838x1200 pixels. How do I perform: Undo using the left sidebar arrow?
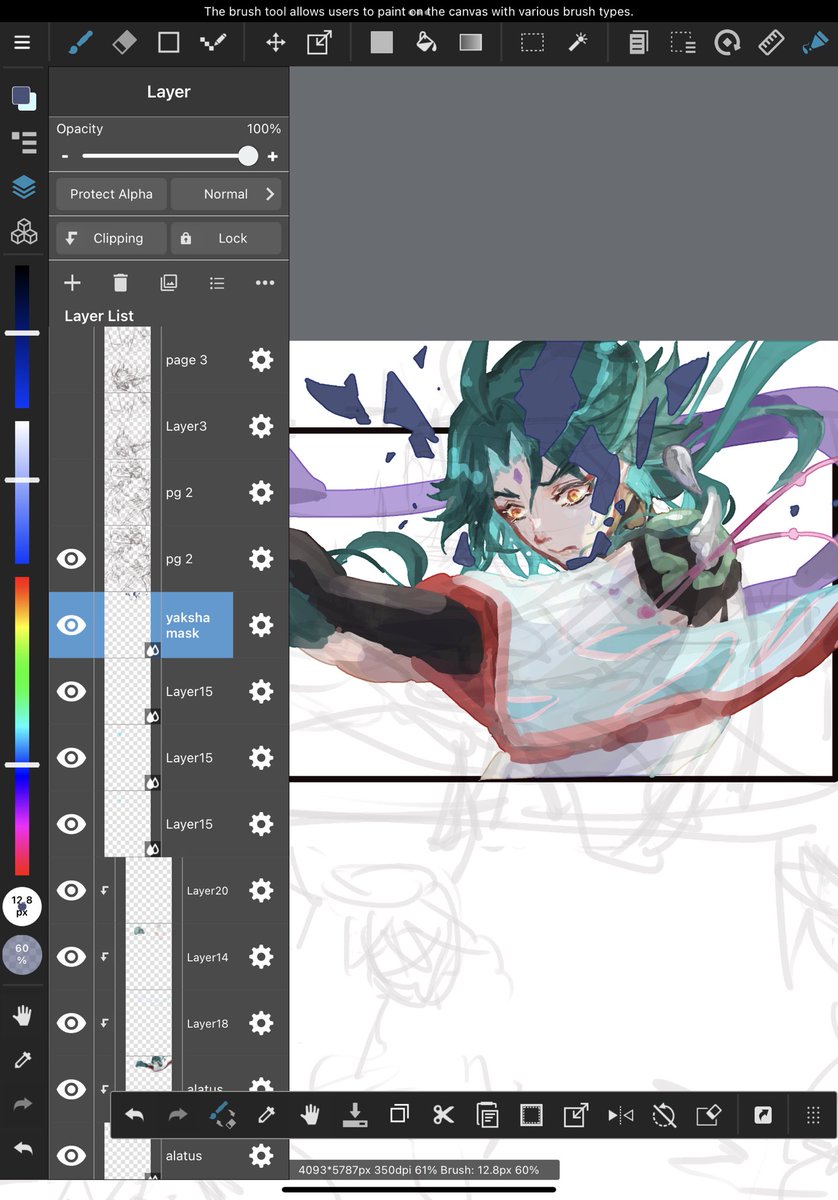point(23,1149)
